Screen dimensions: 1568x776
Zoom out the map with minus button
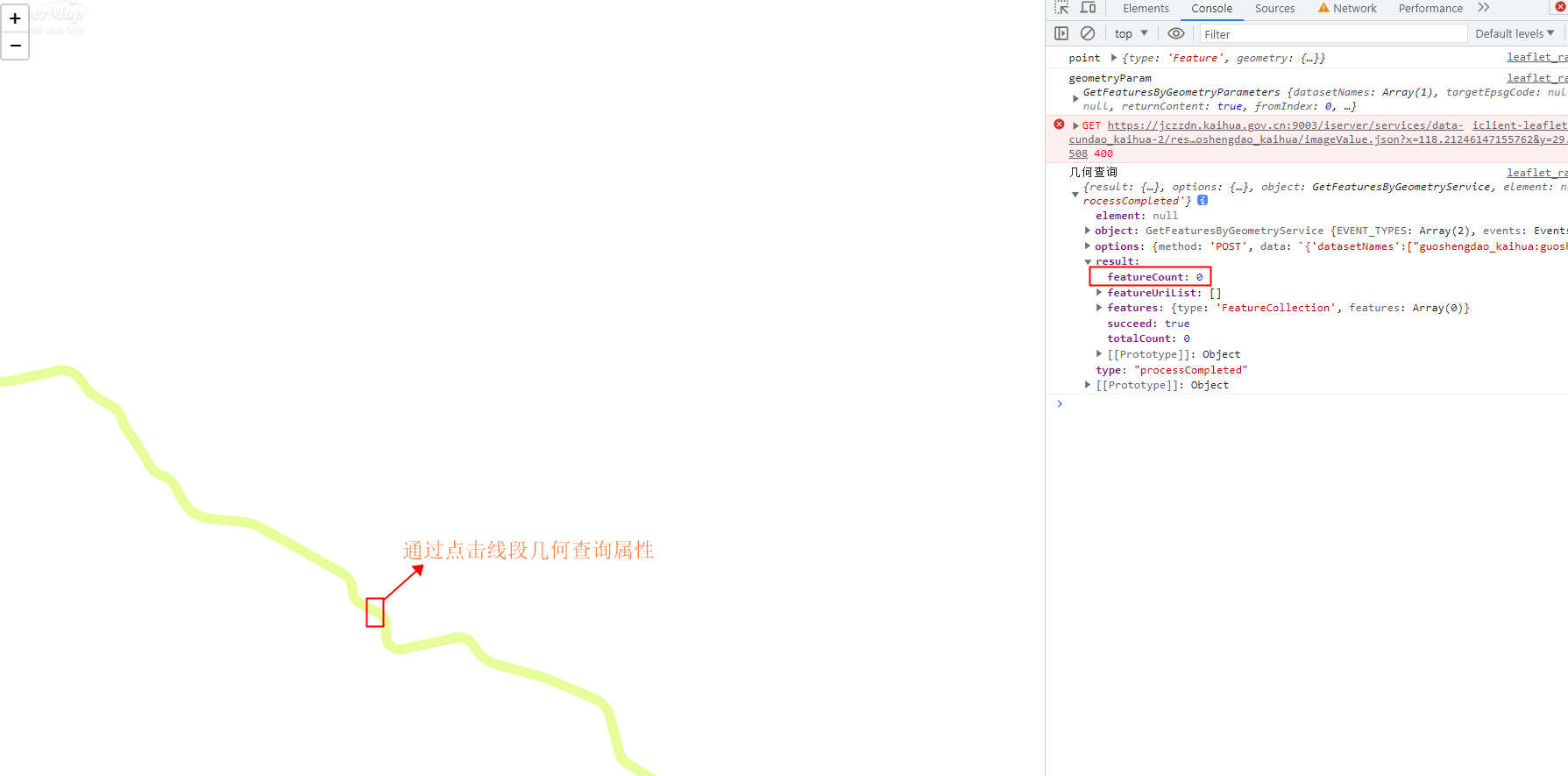click(x=15, y=46)
